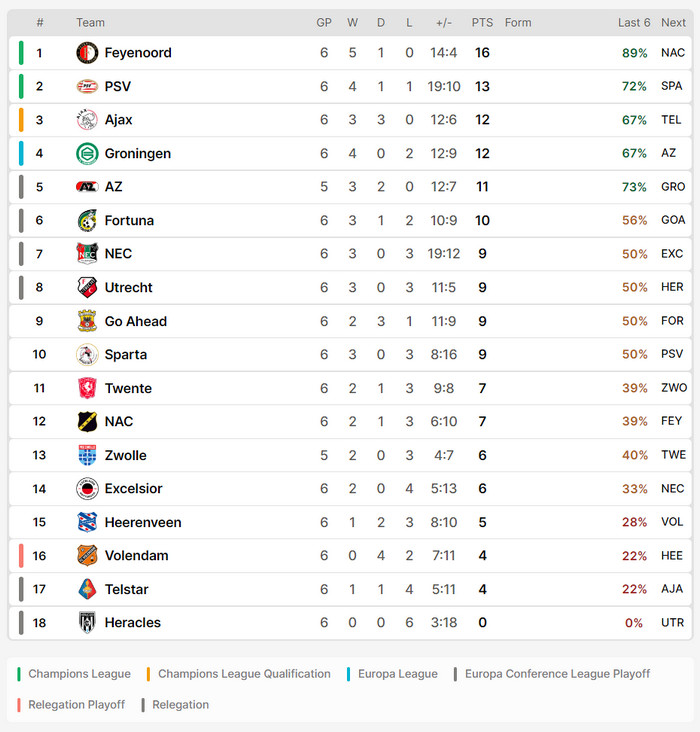The image size is (700, 732).
Task: Click the Europa League blue legend marker
Action: pos(349,674)
